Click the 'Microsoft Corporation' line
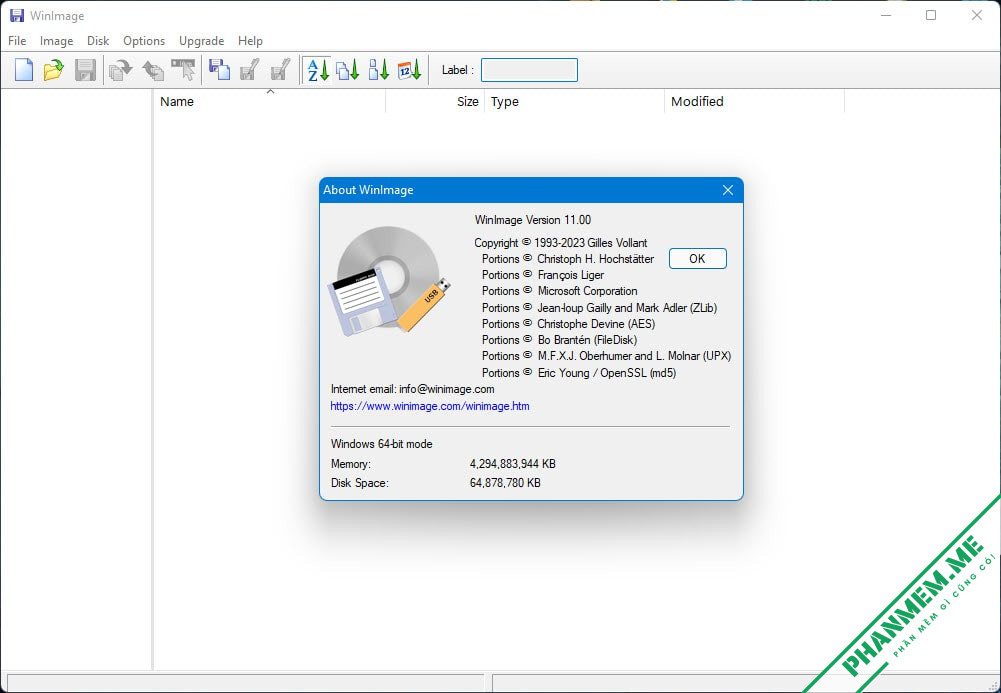 559,290
